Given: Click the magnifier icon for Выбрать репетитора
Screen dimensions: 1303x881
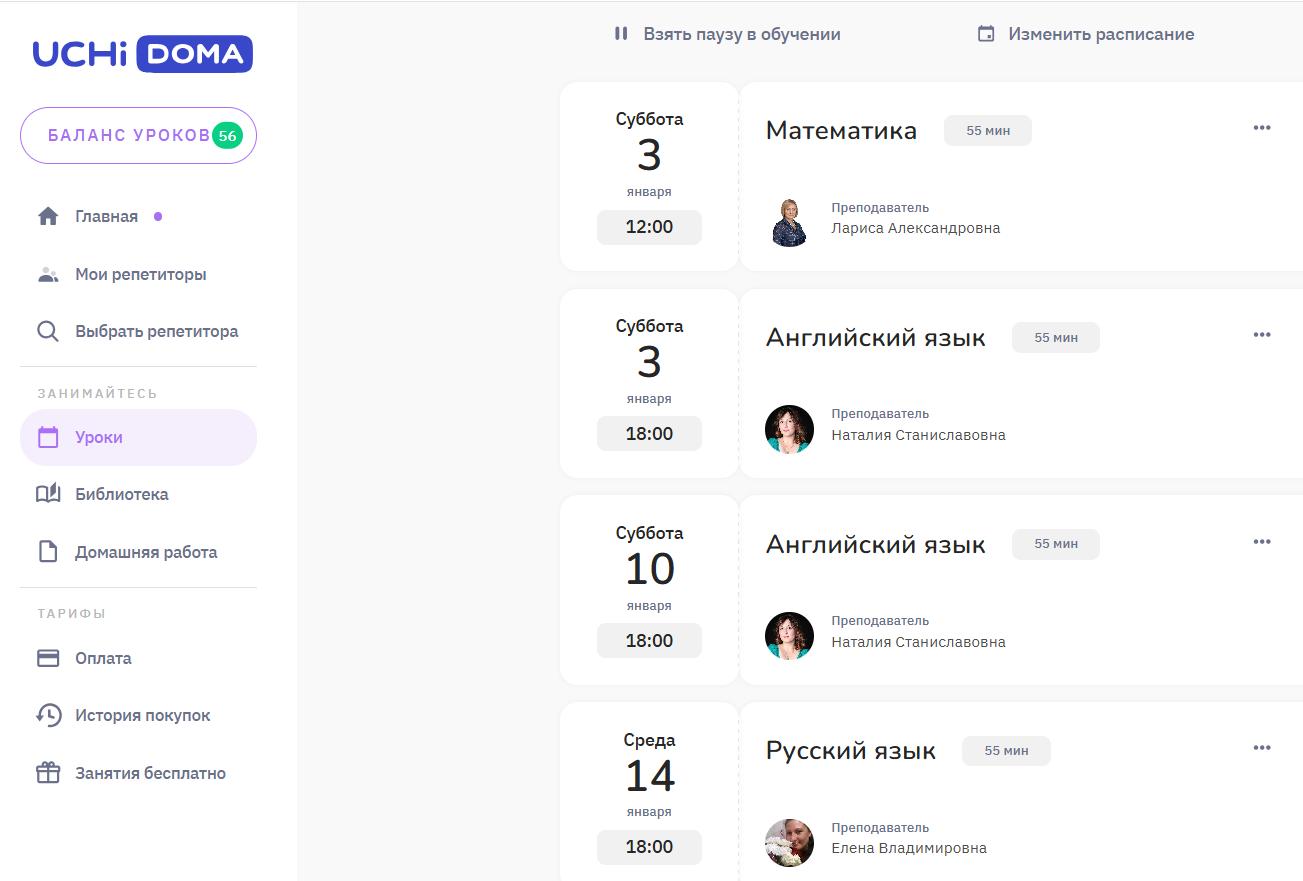Looking at the screenshot, I should point(48,331).
